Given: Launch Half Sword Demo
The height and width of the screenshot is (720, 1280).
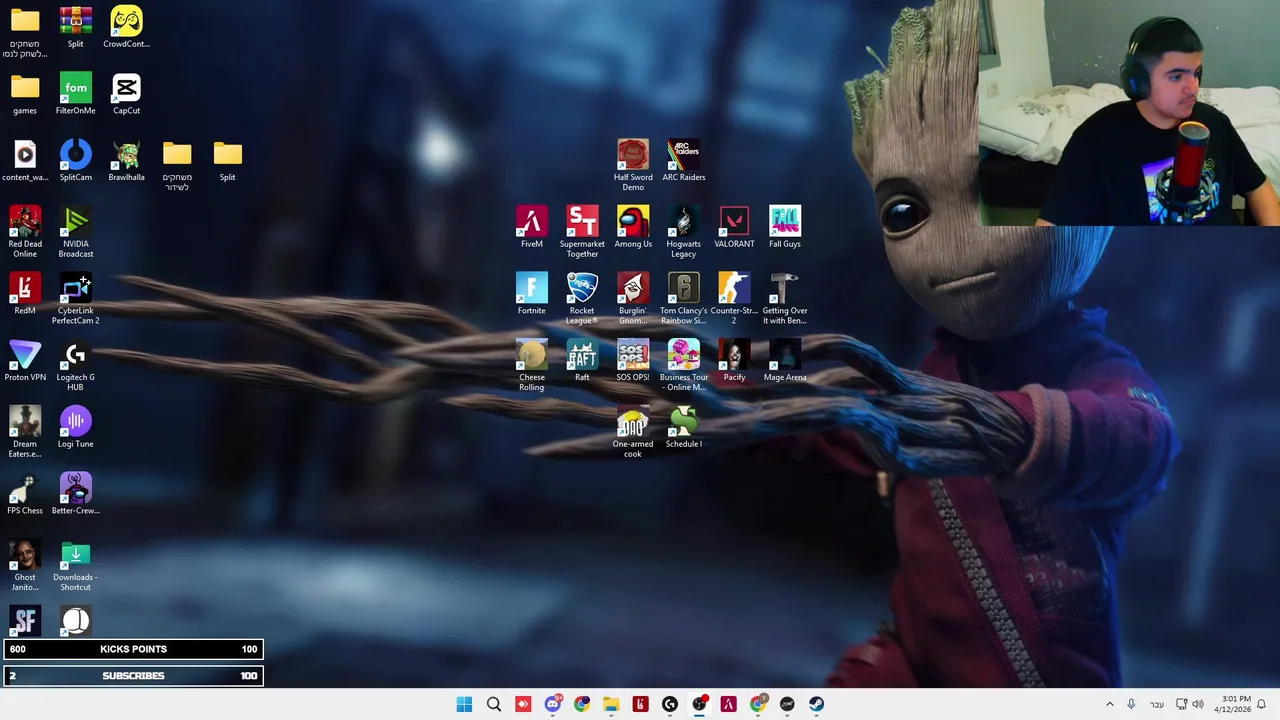Looking at the screenshot, I should click(633, 165).
